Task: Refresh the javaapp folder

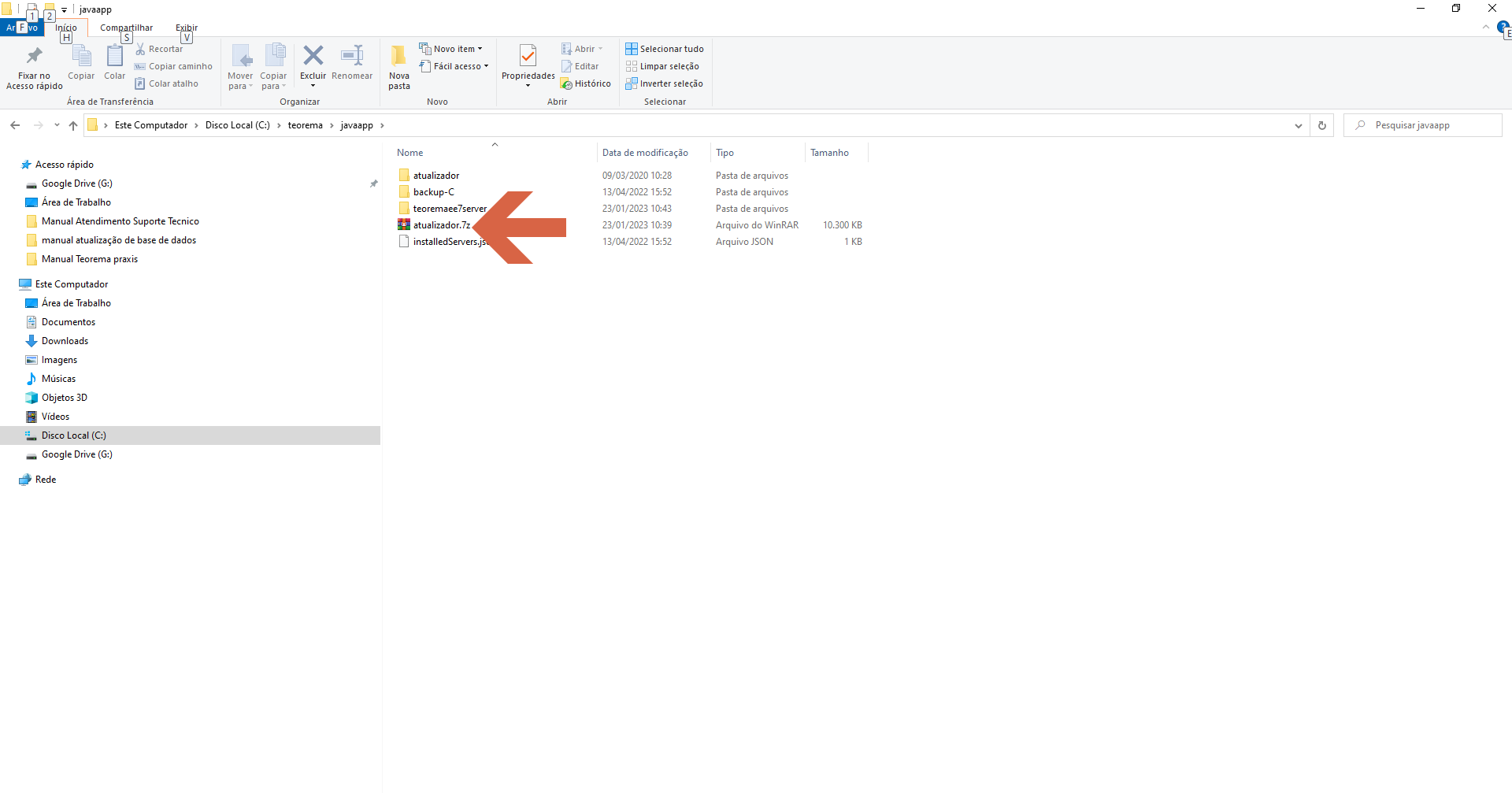Action: click(x=1322, y=125)
